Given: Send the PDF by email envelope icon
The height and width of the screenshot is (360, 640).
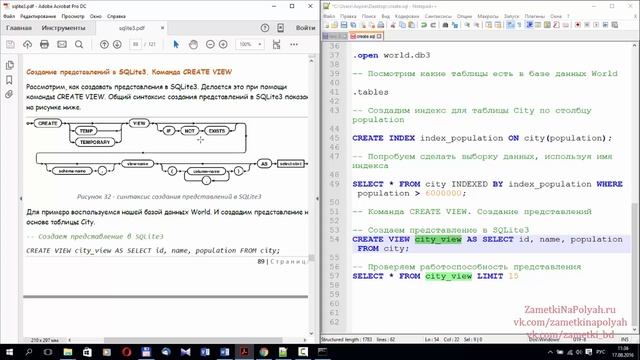Looking at the screenshot, I should point(62,44).
